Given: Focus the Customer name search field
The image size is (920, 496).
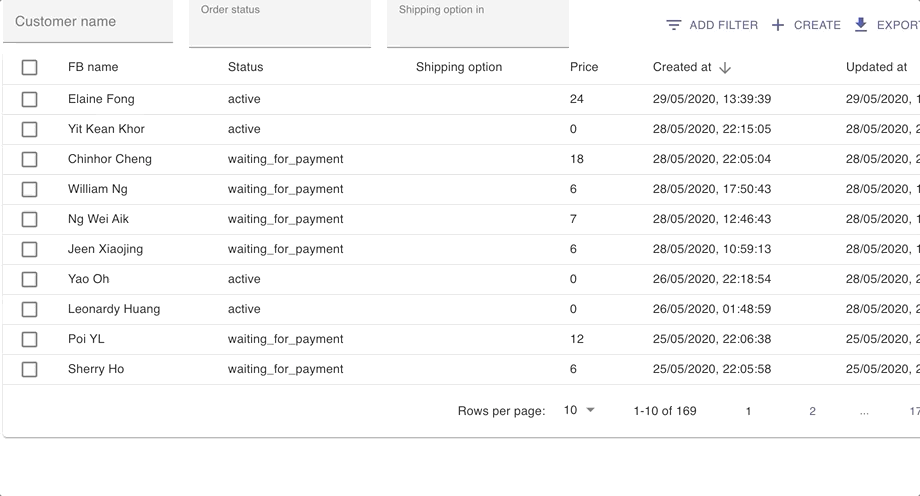Looking at the screenshot, I should pyautogui.click(x=88, y=22).
